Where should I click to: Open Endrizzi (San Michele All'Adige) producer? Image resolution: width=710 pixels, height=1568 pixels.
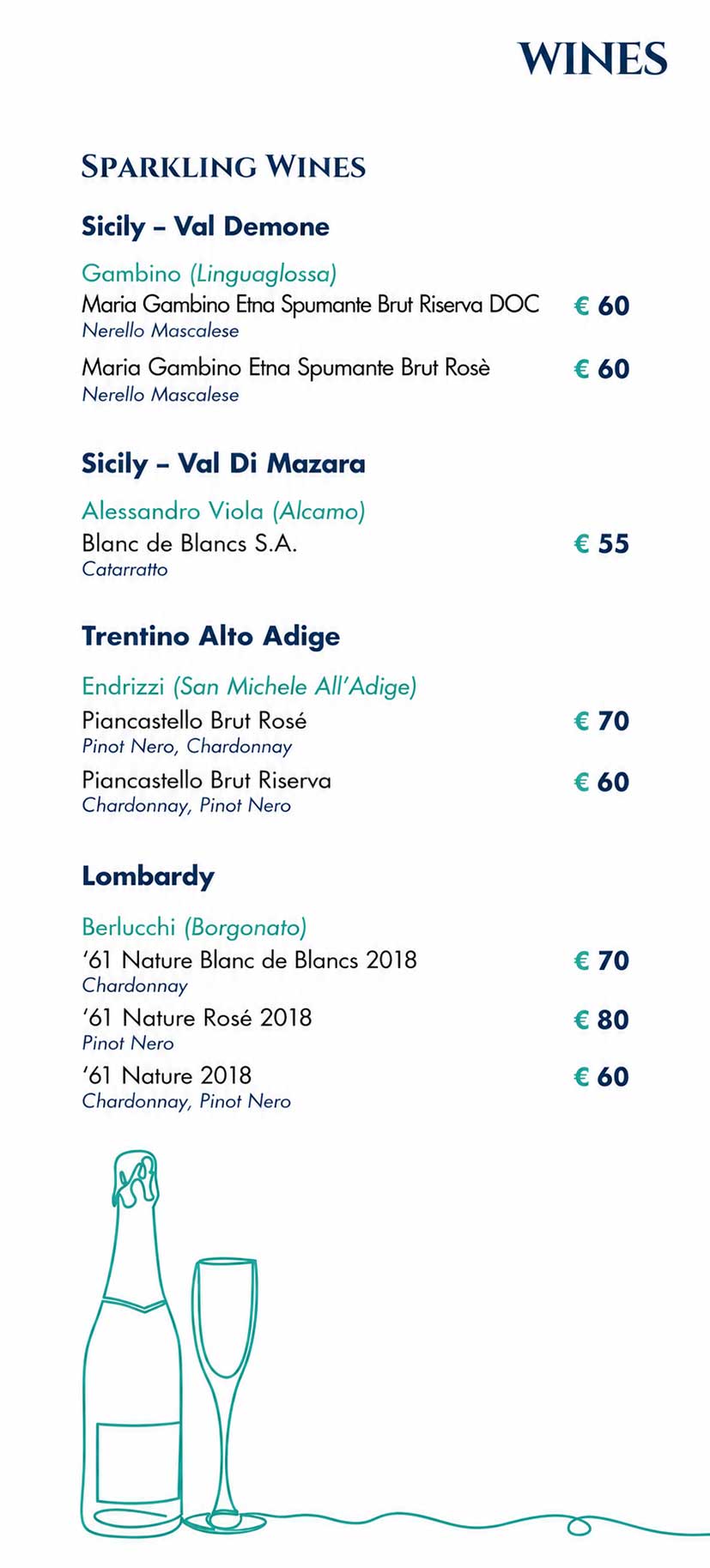pos(249,687)
